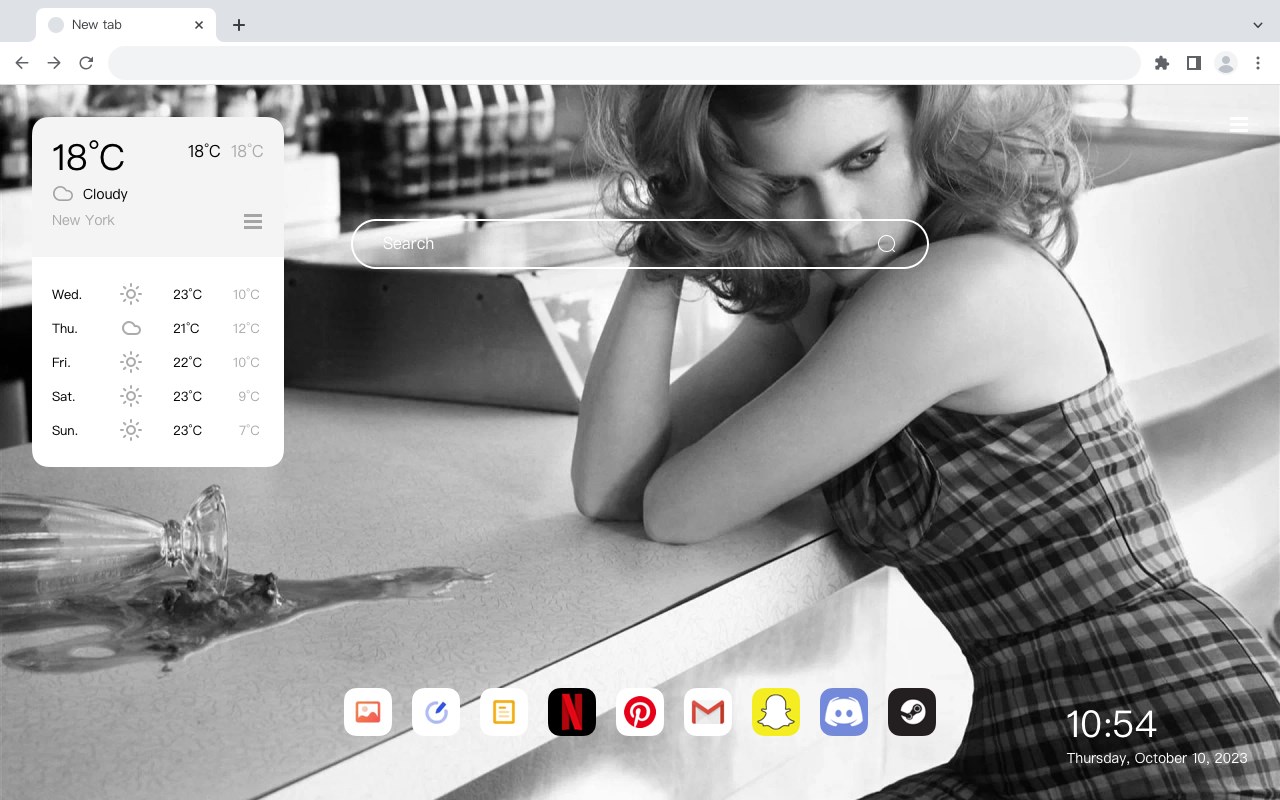1280x800 pixels.
Task: Select the Fri. forecast row
Action: [x=158, y=362]
